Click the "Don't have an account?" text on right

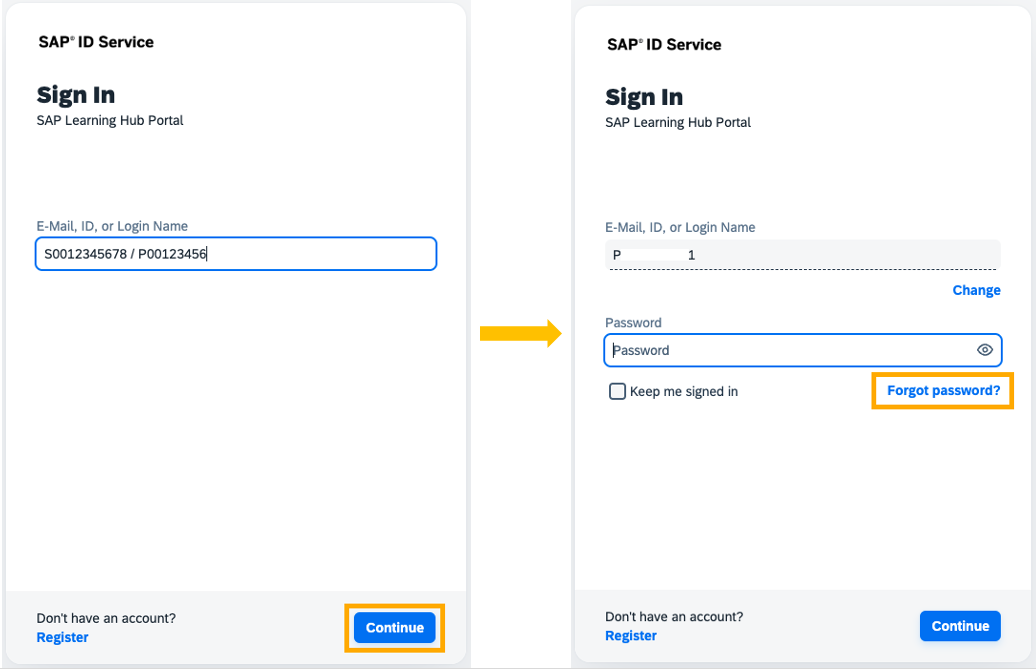coord(674,616)
